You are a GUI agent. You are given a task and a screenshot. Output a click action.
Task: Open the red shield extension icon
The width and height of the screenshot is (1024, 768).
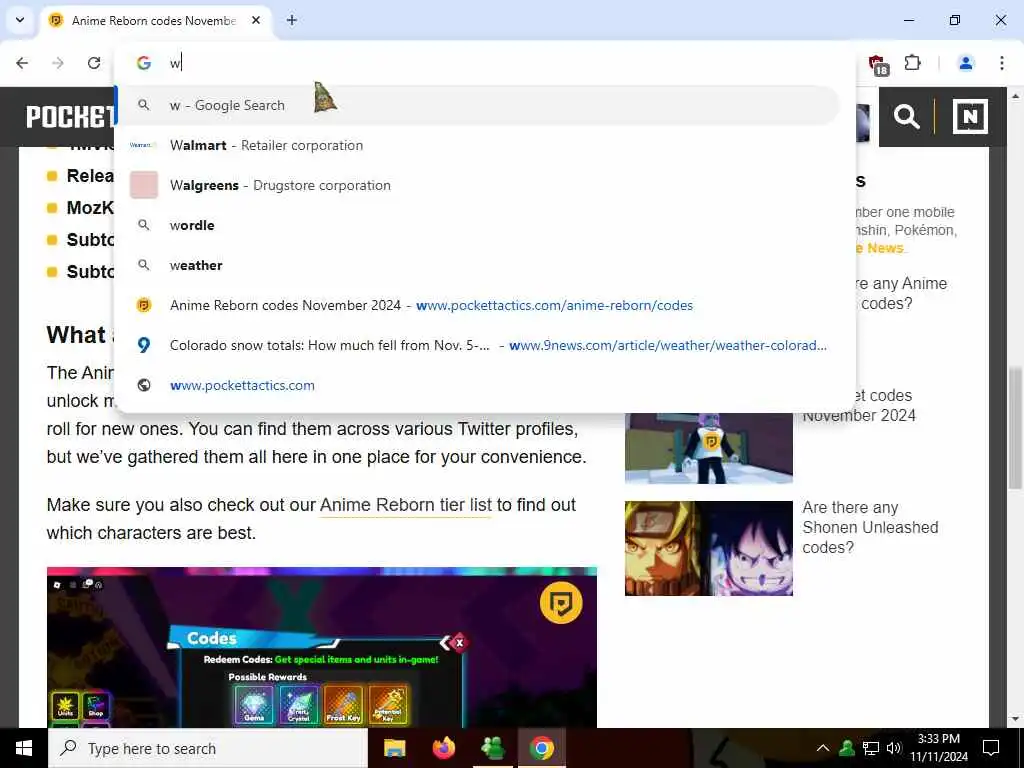pos(878,64)
